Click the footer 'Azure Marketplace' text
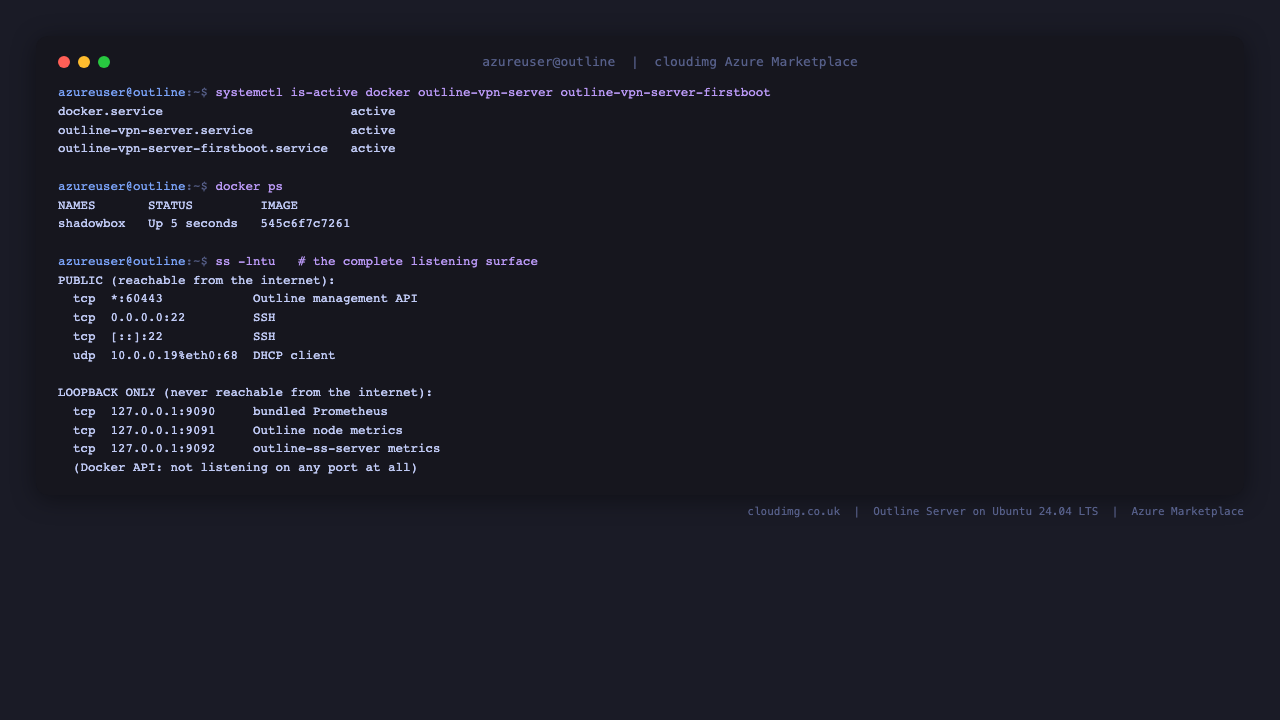 click(1188, 512)
